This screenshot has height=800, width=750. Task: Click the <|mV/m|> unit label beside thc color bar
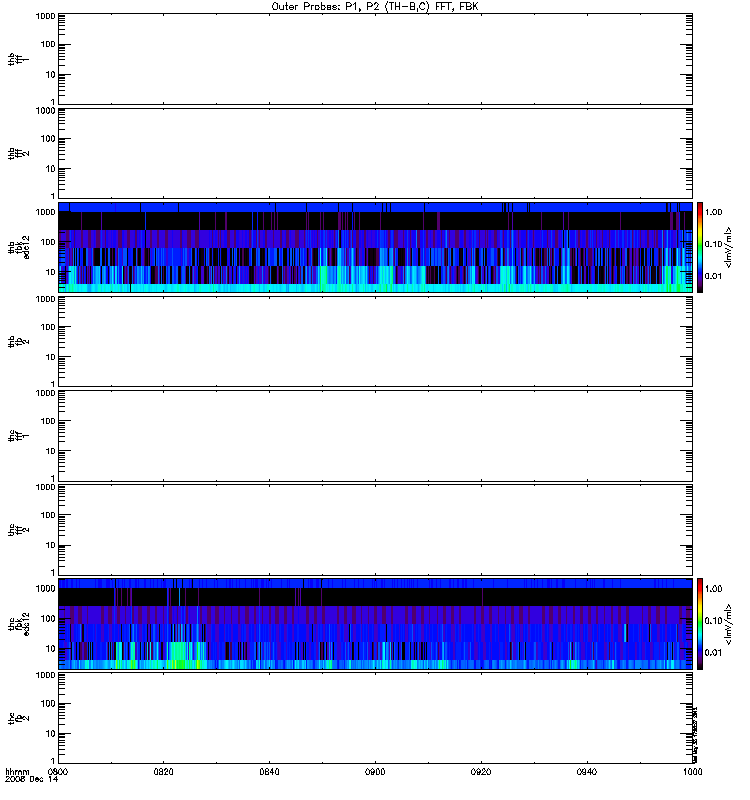729,624
